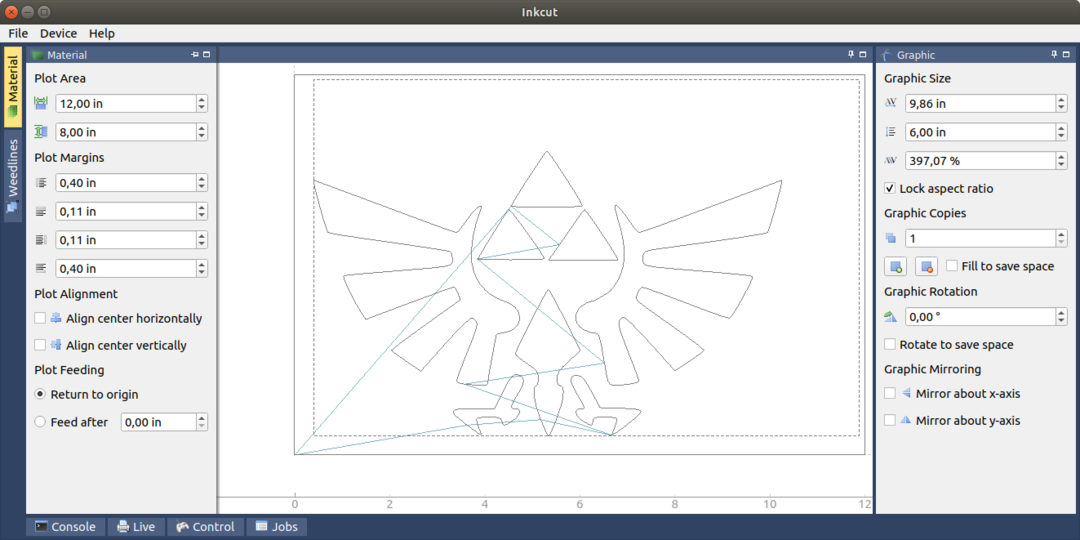Adjust Graphic Copies spinner arrows
This screenshot has width=1080, height=540.
[x=1061, y=238]
